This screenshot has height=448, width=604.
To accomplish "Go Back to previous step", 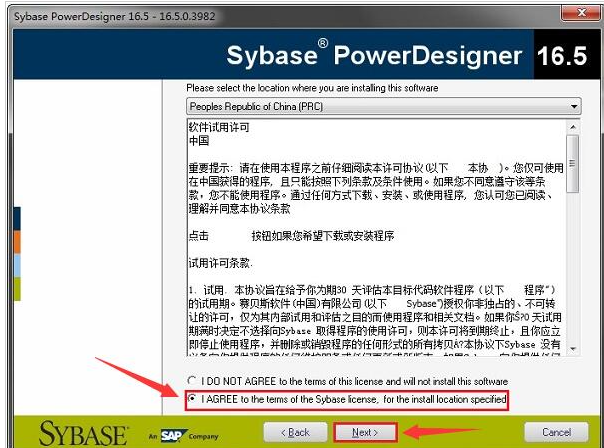I will click(295, 432).
